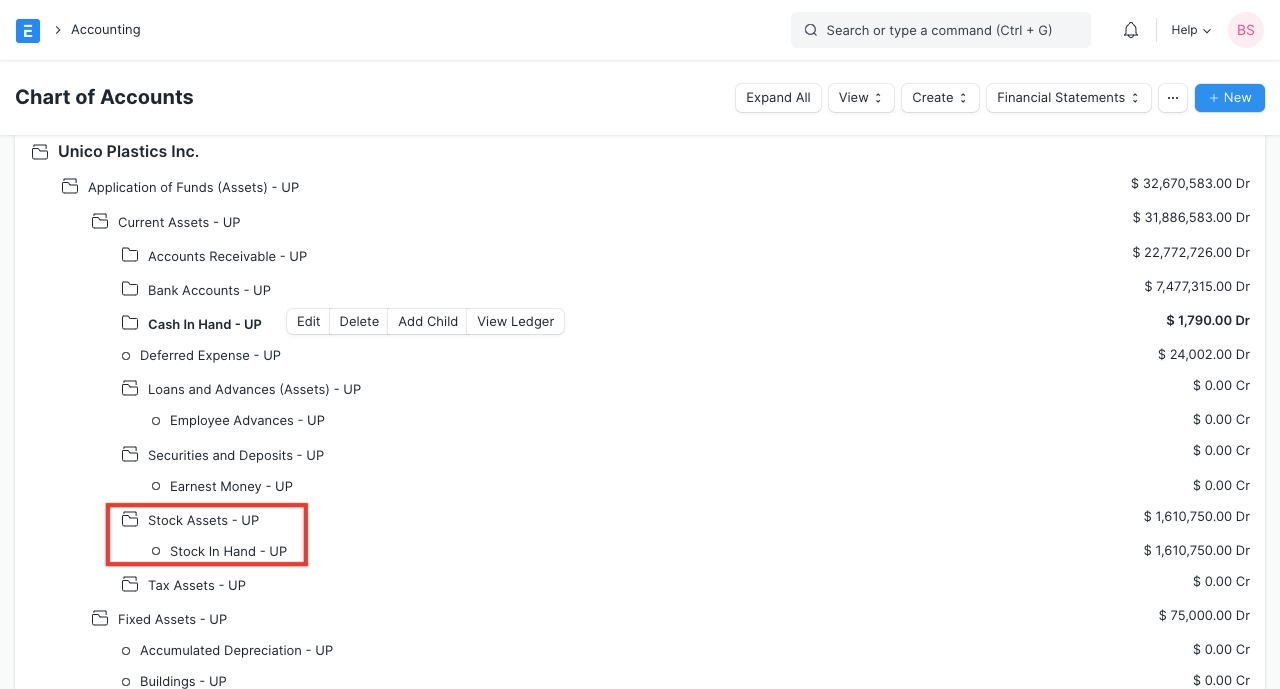The image size is (1280, 689).
Task: Collapse the Current Assets - UP node
Action: point(100,222)
